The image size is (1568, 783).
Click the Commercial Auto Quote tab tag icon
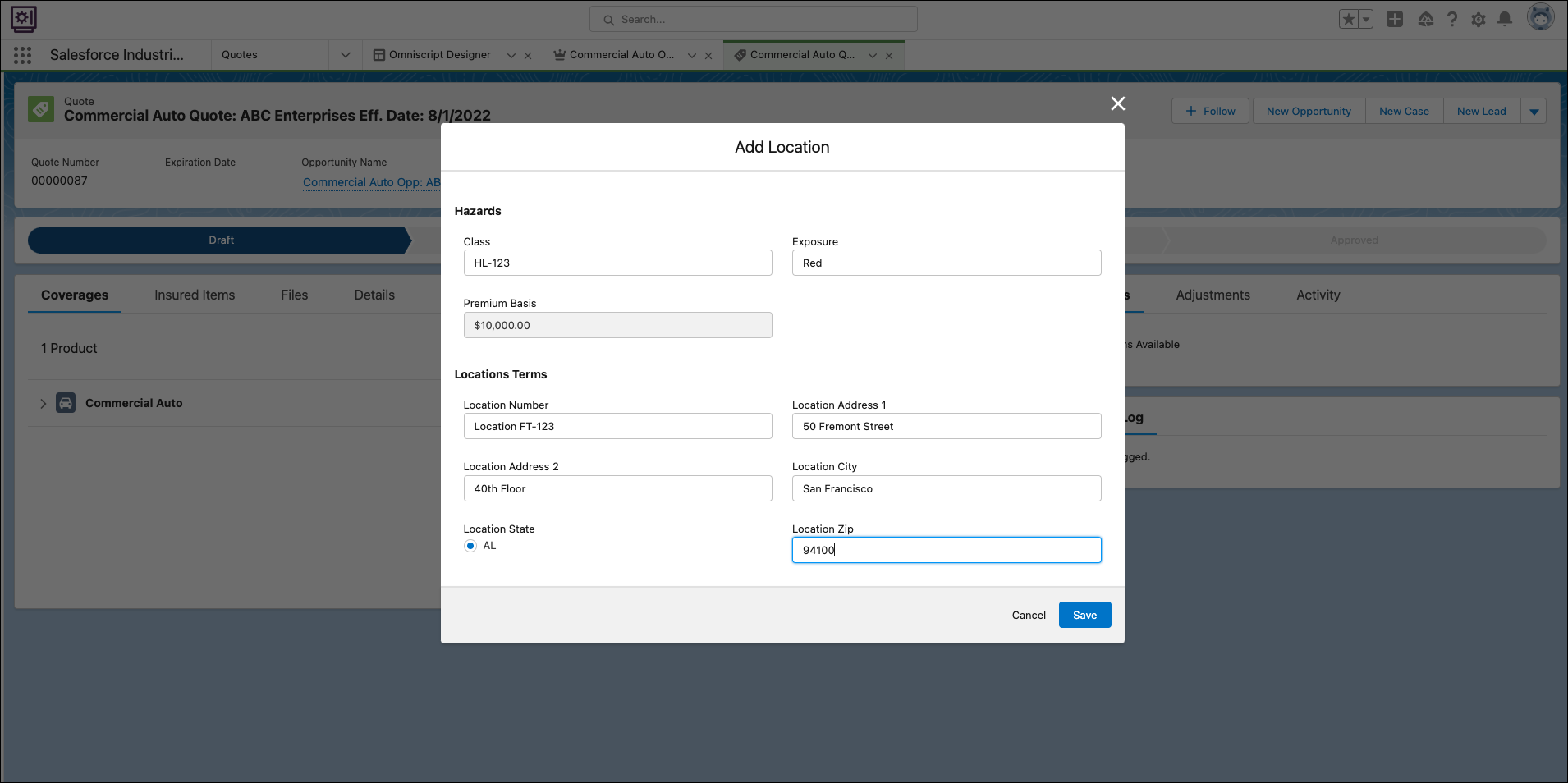[x=740, y=55]
